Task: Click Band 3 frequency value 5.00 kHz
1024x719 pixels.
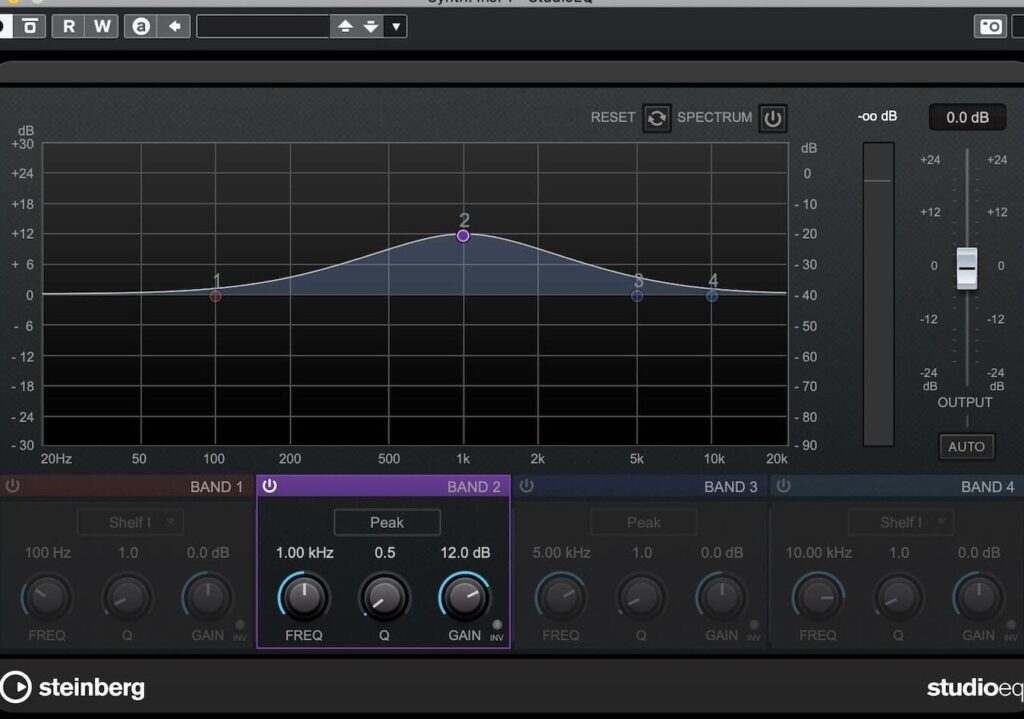Action: tap(561, 552)
